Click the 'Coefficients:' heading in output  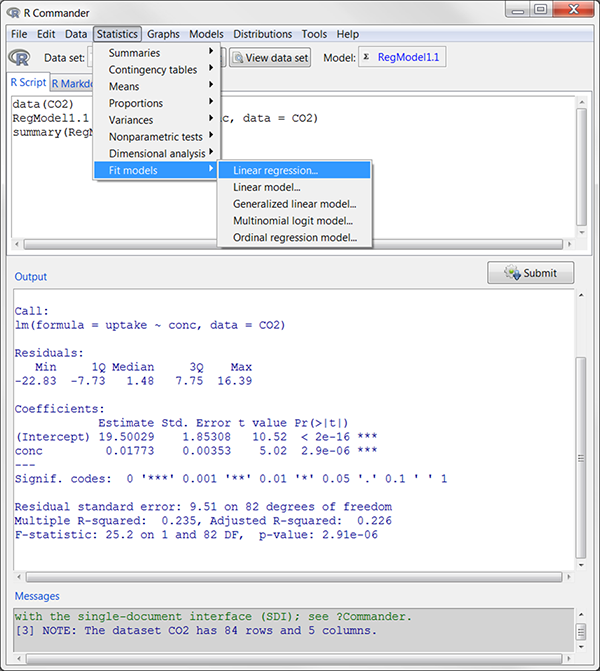click(59, 409)
